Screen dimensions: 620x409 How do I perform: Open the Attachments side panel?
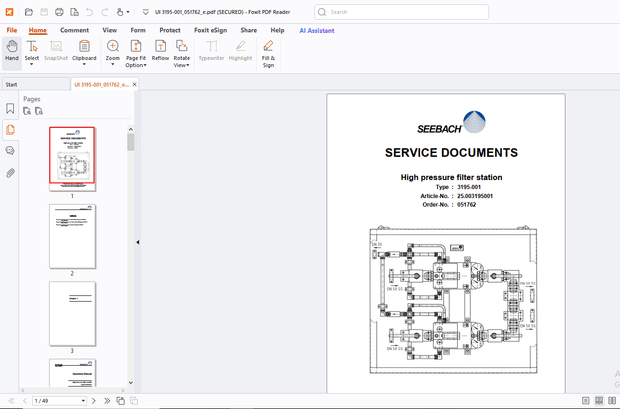click(10, 173)
